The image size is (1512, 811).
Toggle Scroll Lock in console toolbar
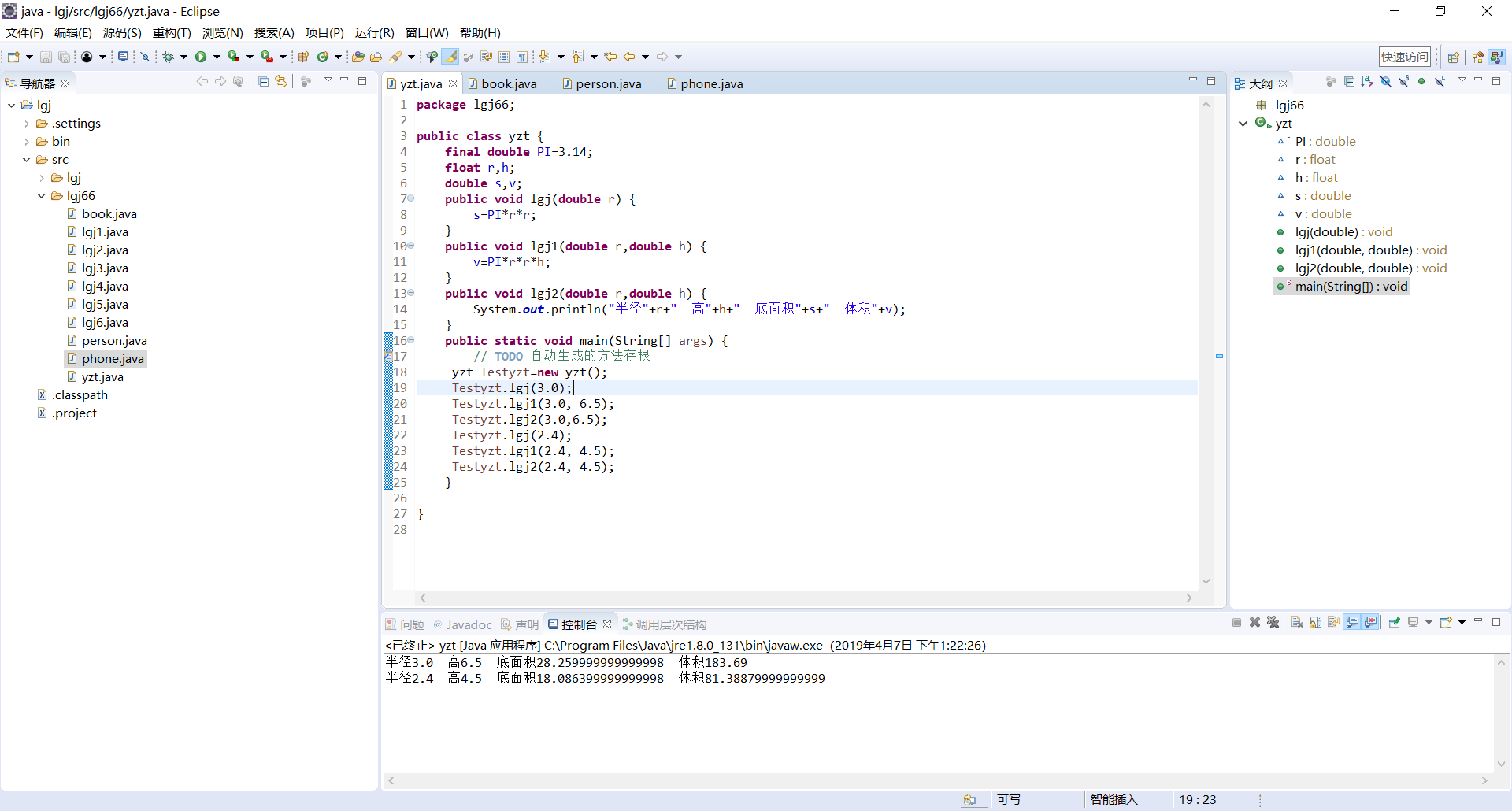pos(1315,623)
